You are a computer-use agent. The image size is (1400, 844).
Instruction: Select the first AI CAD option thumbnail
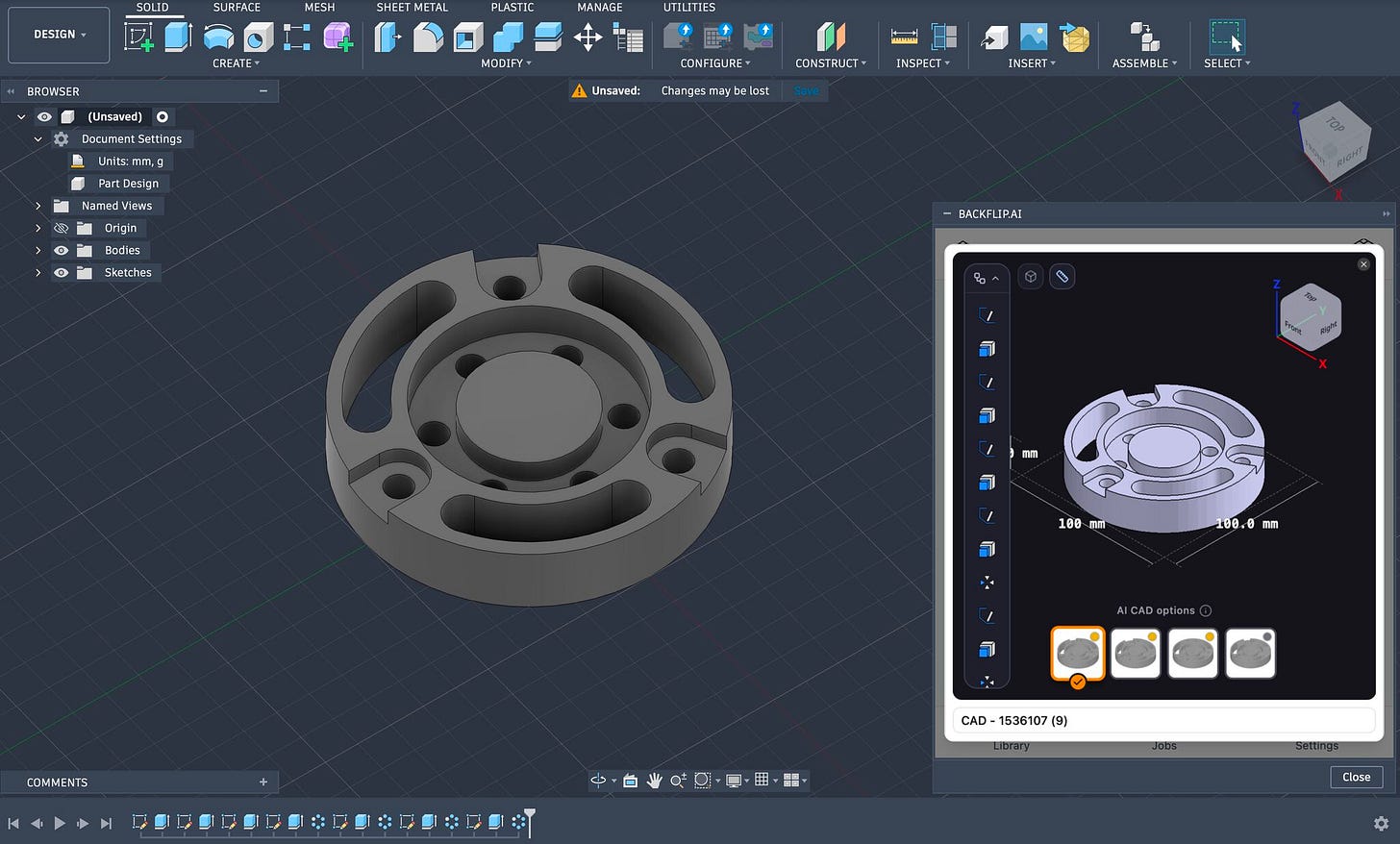[1078, 654]
